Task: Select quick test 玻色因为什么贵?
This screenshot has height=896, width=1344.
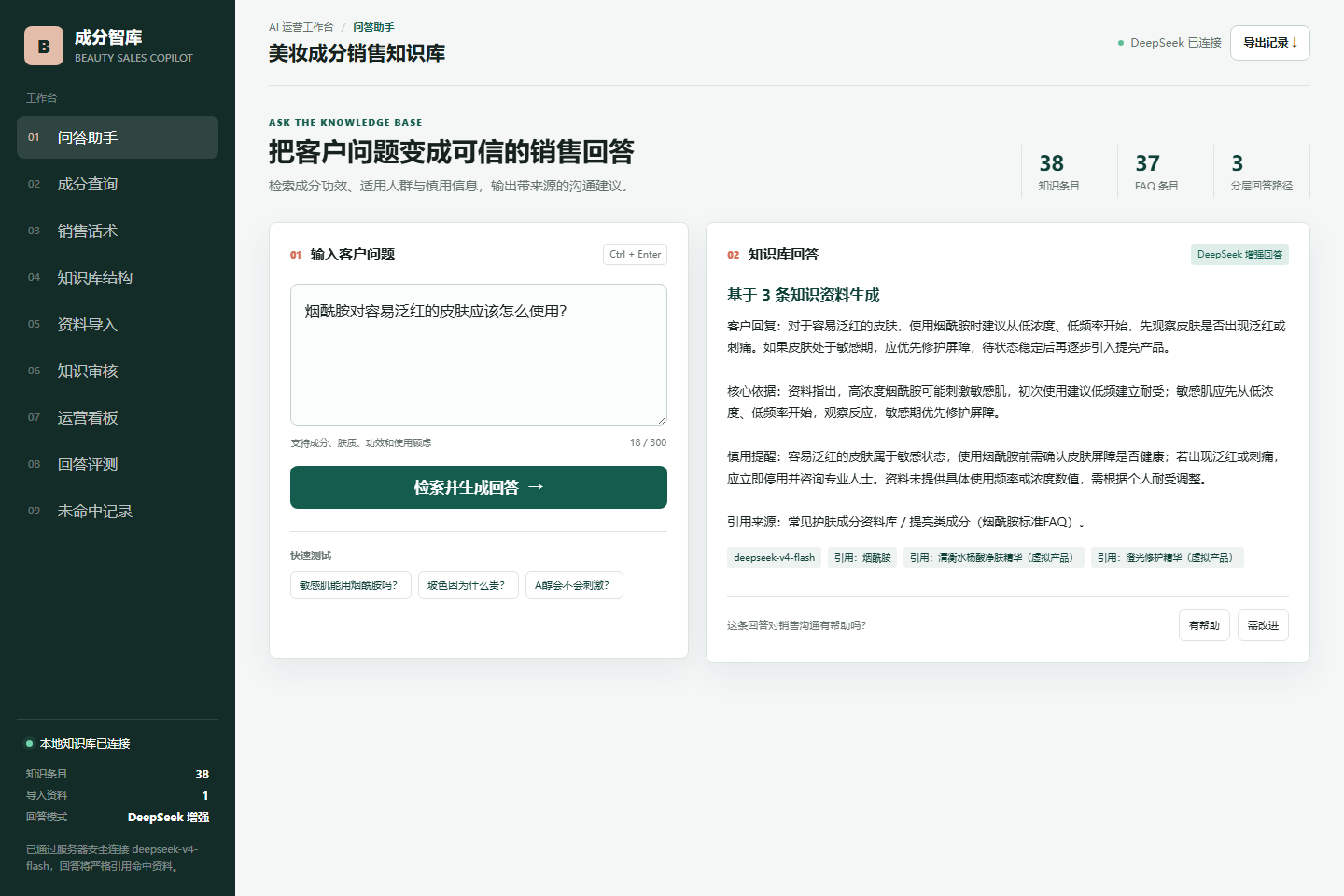Action: tap(469, 585)
